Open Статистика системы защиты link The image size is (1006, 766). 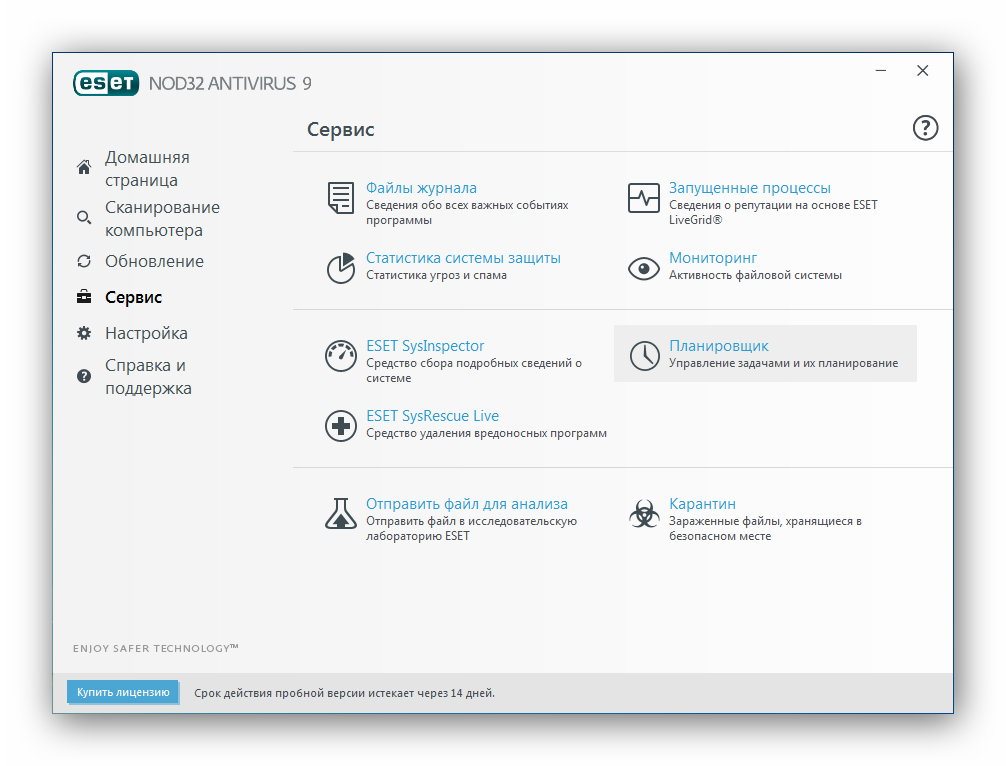[463, 258]
